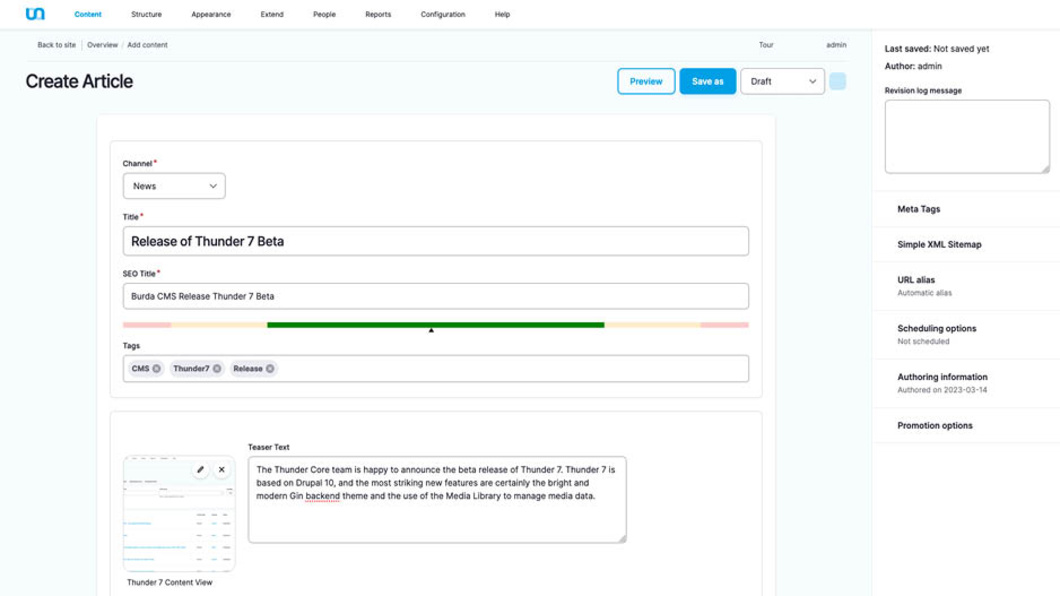1060x596 pixels.
Task: Remove the teaser image with X icon
Action: [222, 469]
